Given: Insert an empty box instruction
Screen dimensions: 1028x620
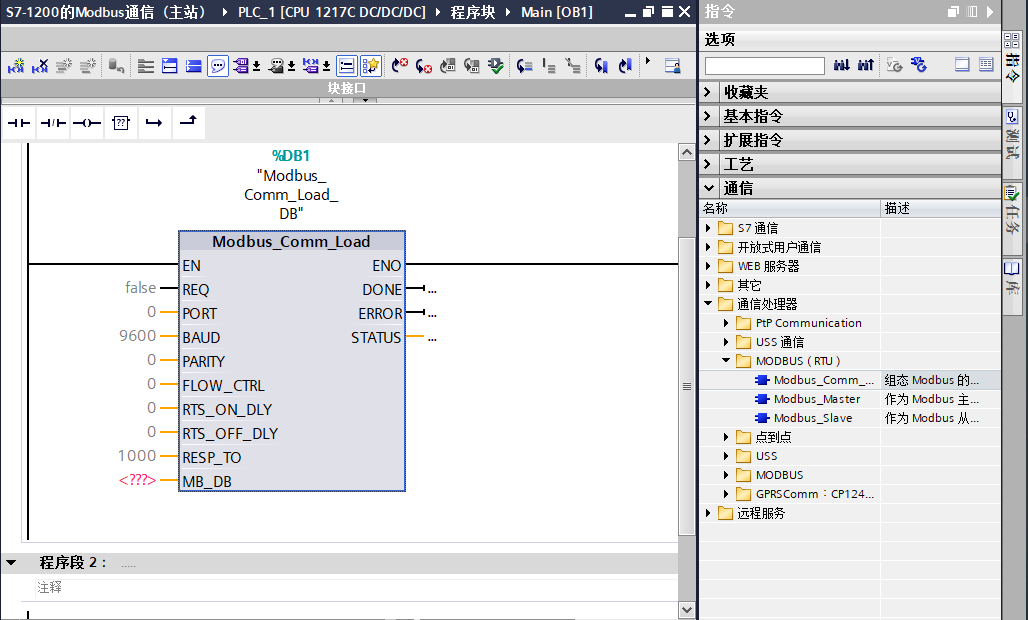Looking at the screenshot, I should [120, 123].
